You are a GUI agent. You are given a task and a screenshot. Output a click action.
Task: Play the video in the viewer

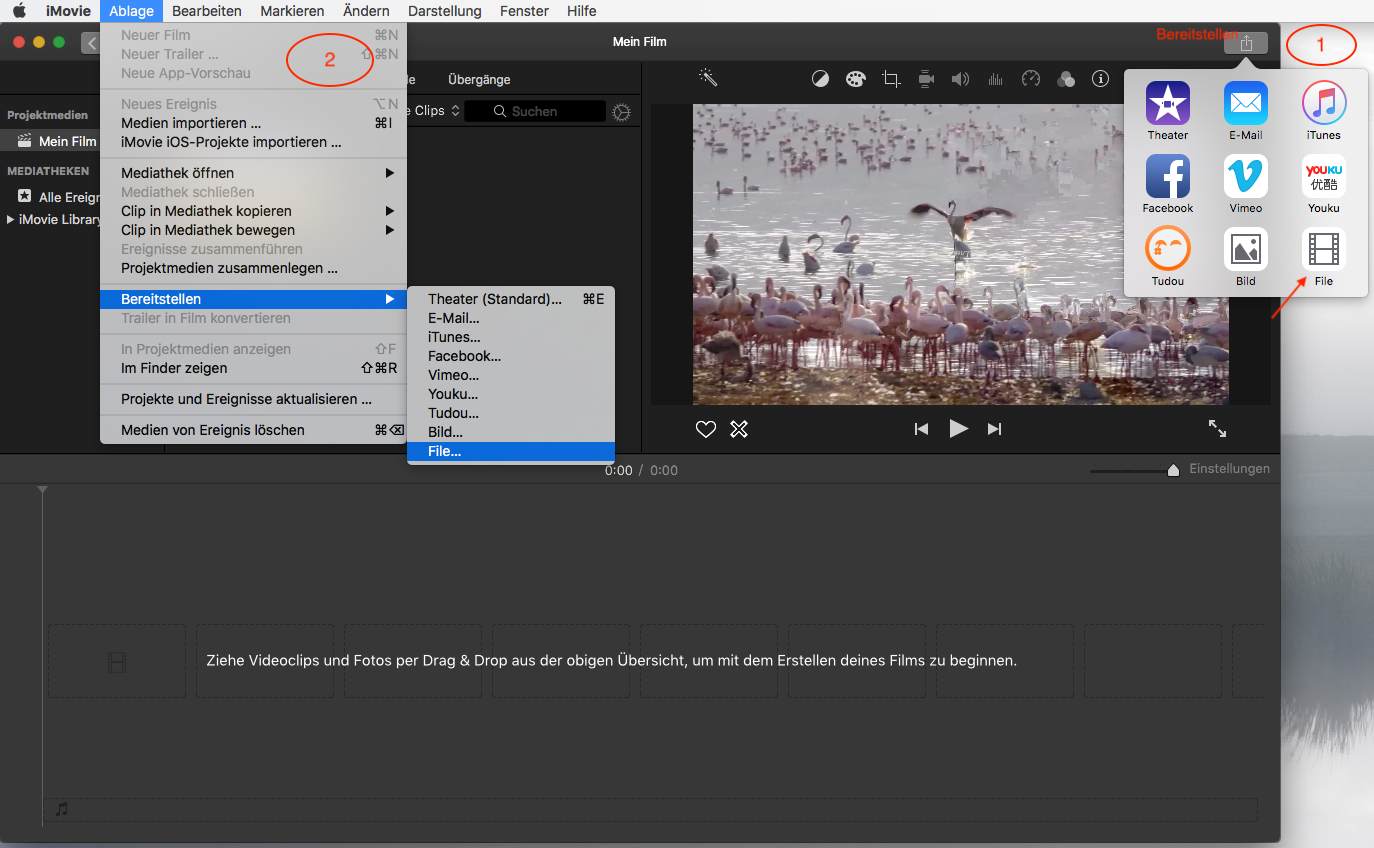tap(958, 429)
